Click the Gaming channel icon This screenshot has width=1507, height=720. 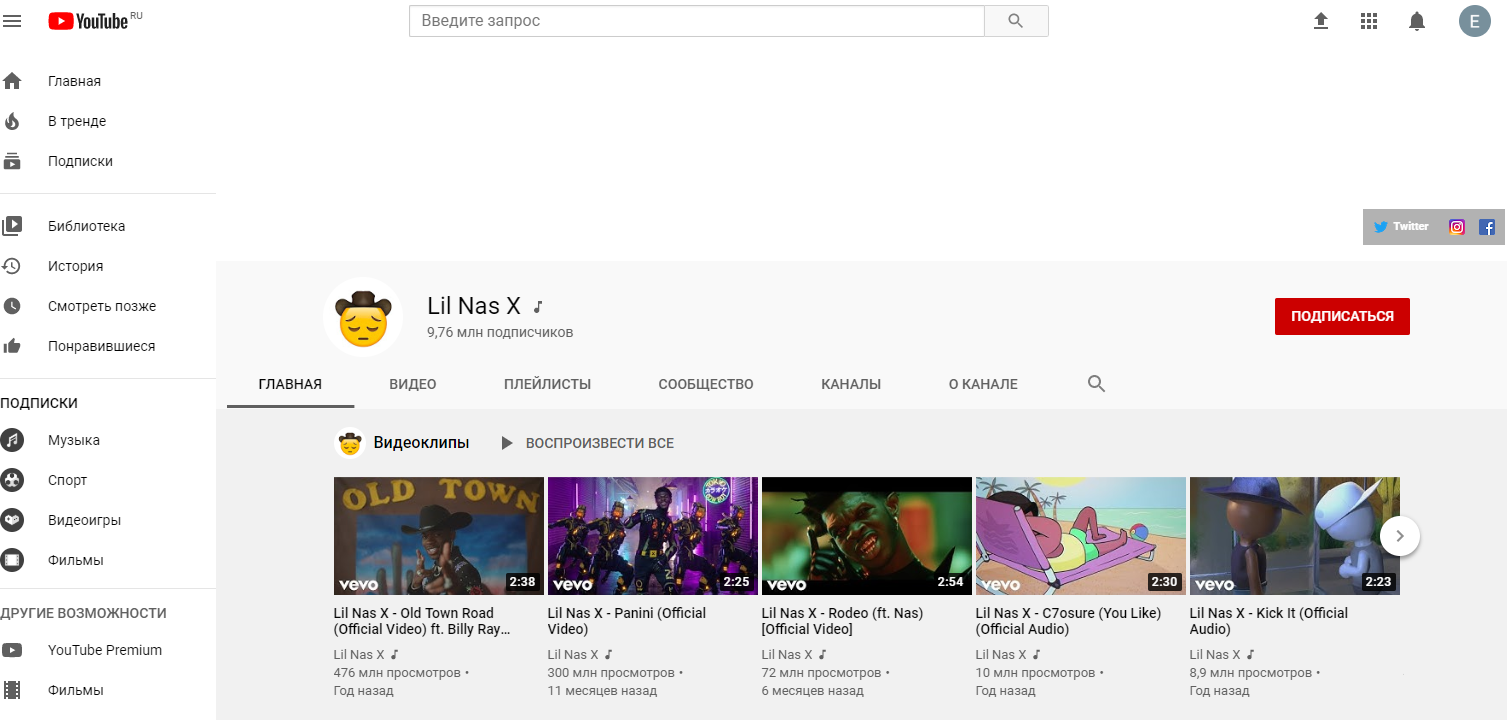coord(12,520)
